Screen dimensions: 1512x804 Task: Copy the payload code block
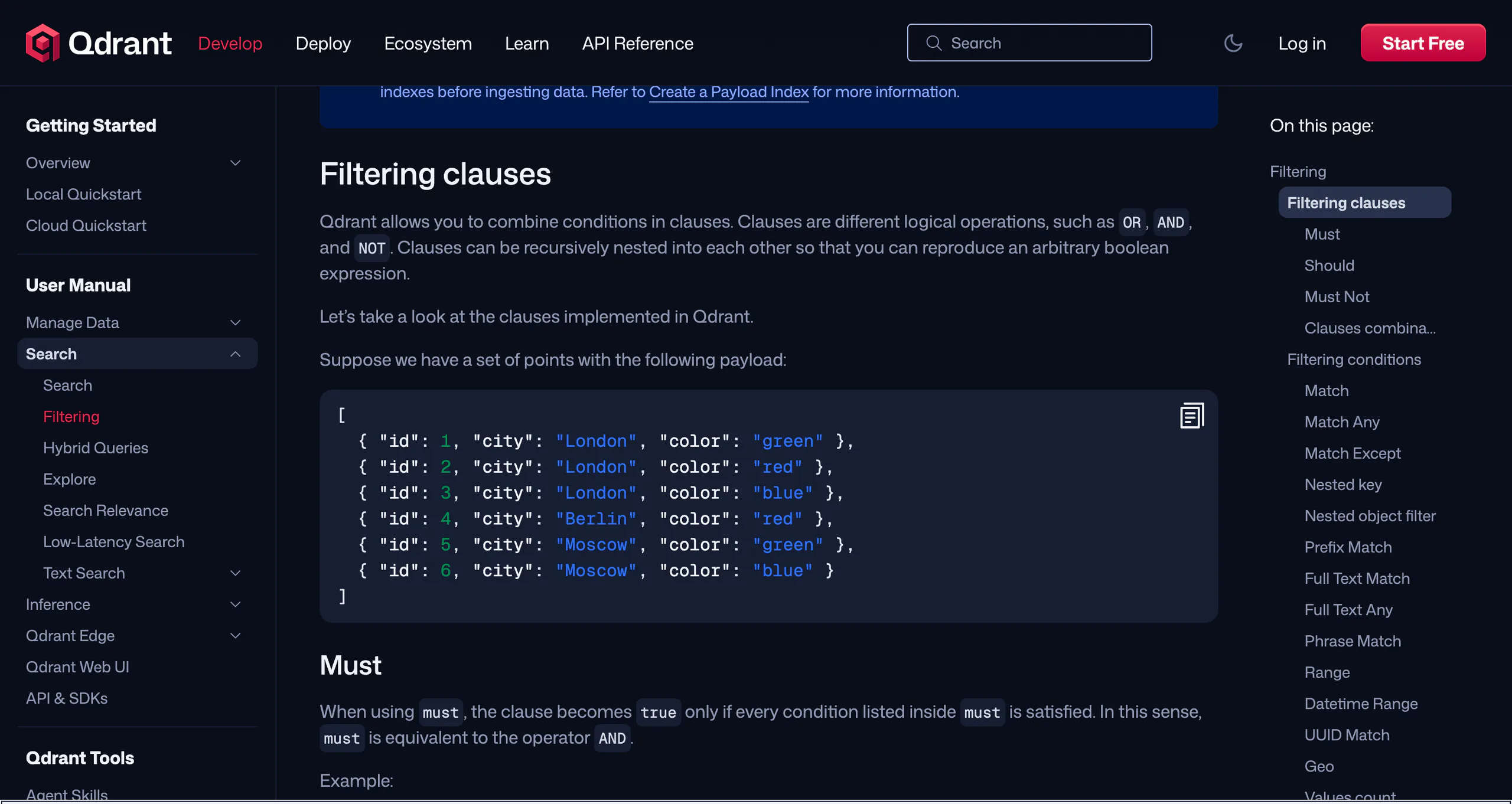[1192, 416]
